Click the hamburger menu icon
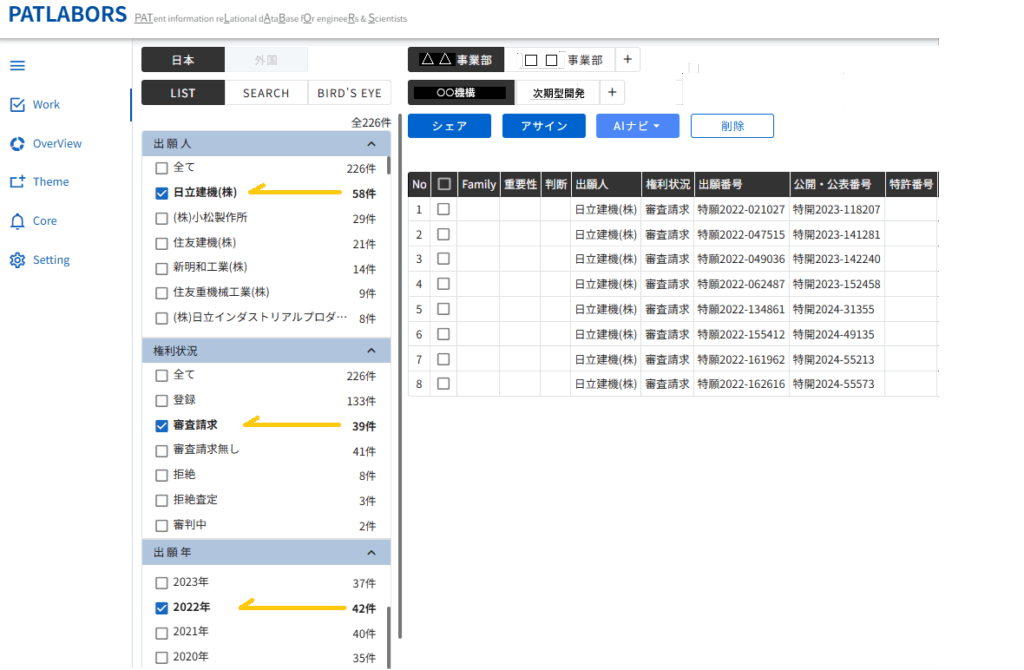 coord(17,66)
